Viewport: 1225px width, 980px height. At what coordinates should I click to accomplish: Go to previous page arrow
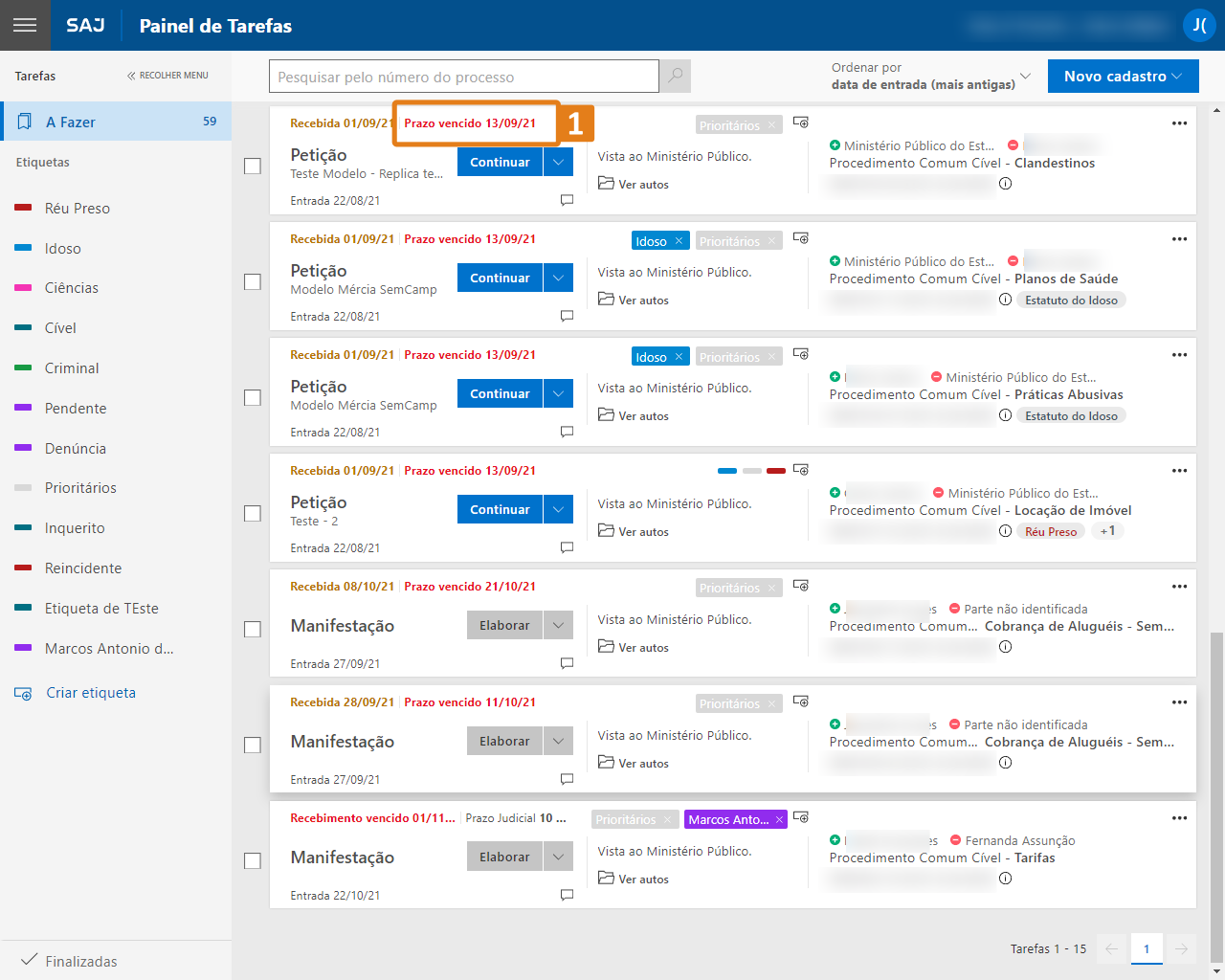coord(1111,948)
